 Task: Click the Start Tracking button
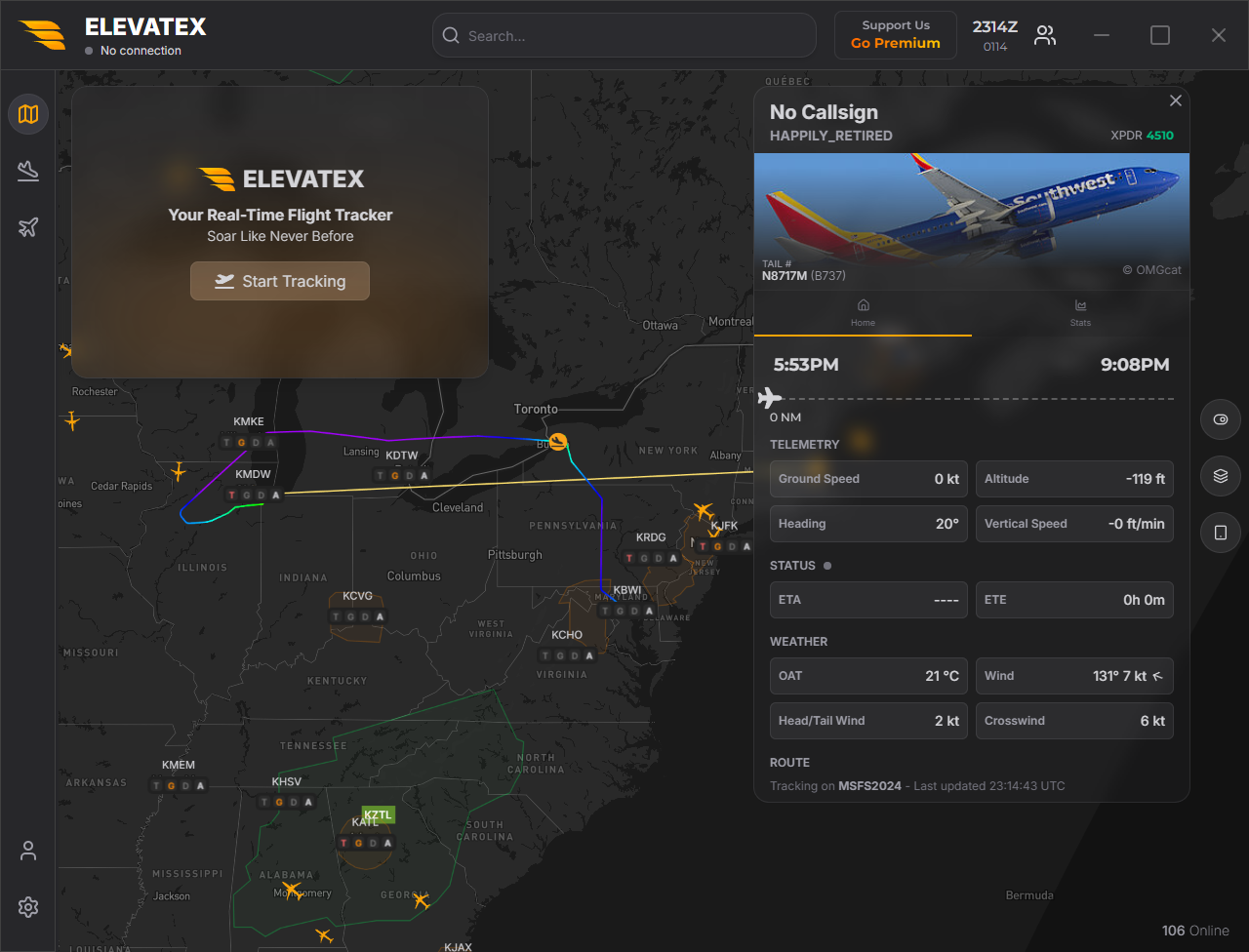pos(280,281)
